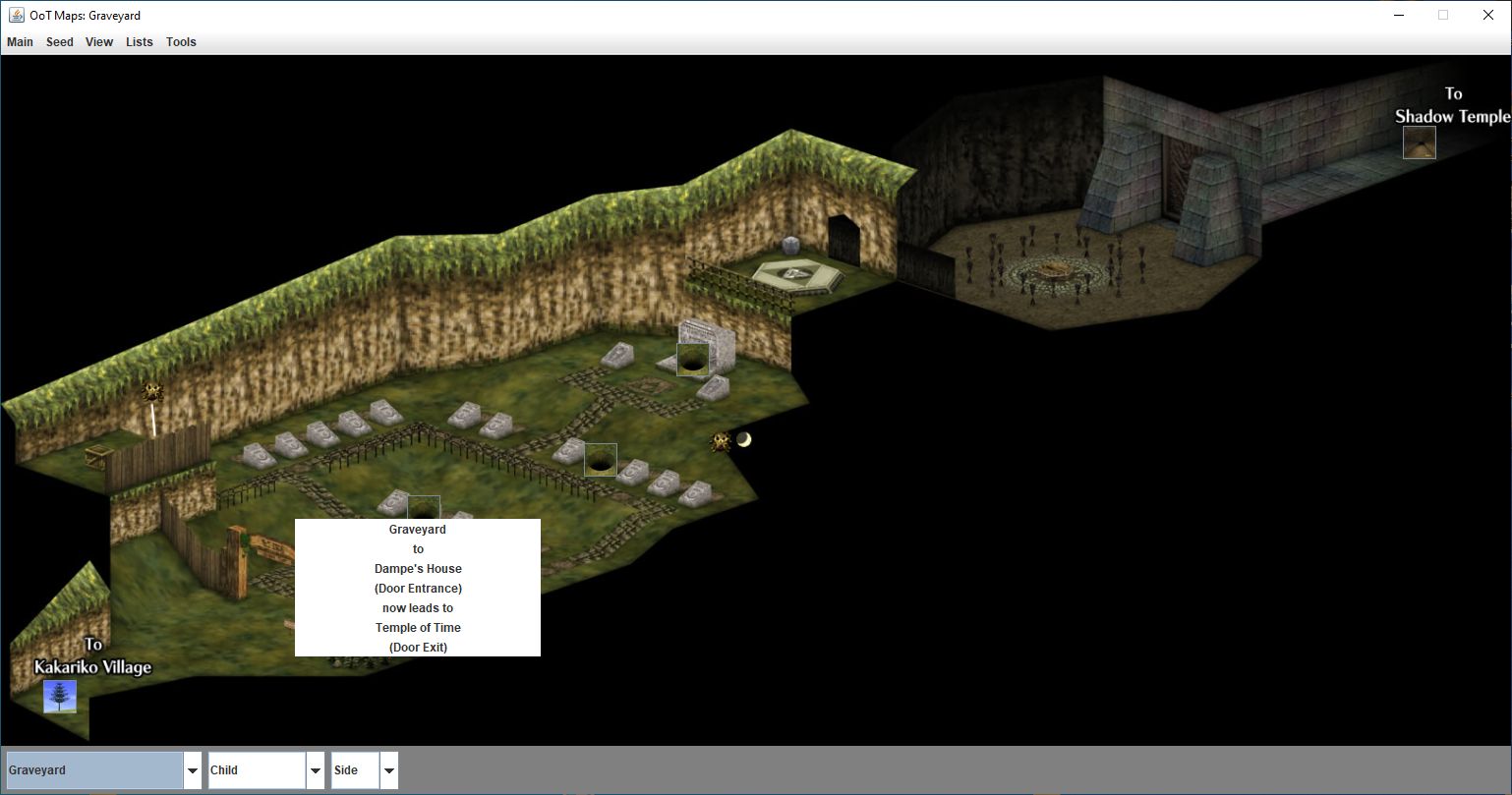1512x795 pixels.
Task: Expand the Child age dropdown arrow
Action: click(x=316, y=770)
